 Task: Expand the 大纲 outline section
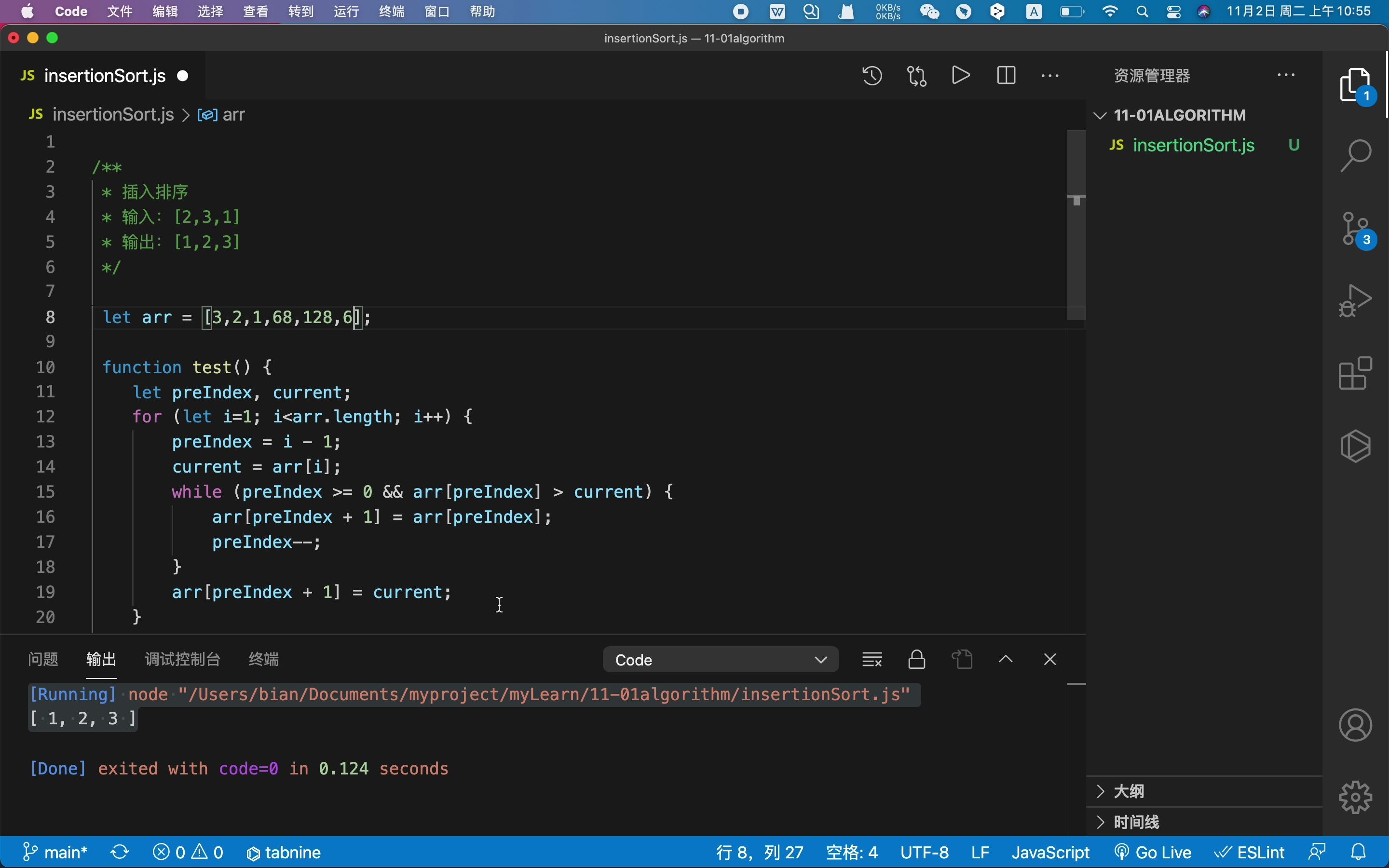point(1204,791)
